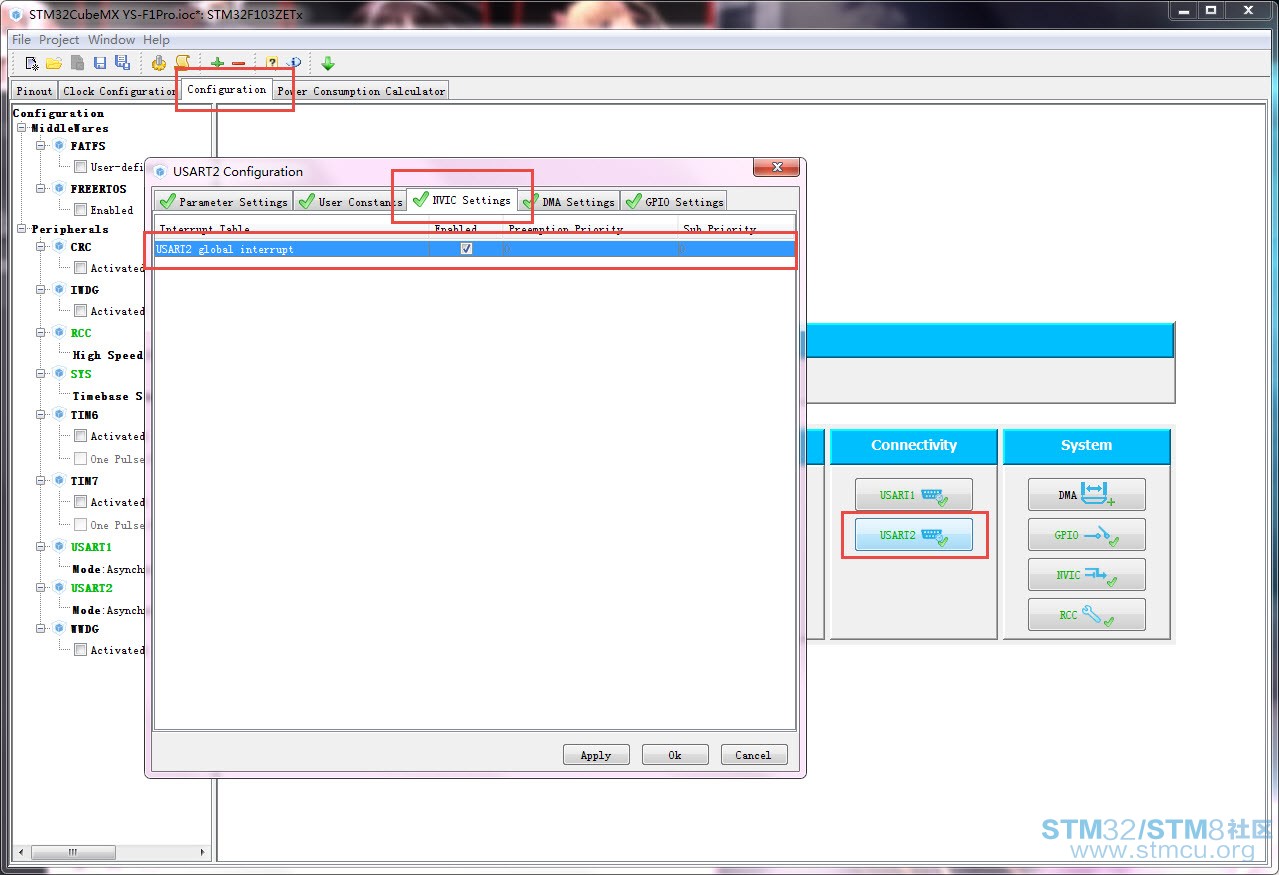Confirm the dialog with Ok
This screenshot has width=1279, height=875.
[675, 755]
